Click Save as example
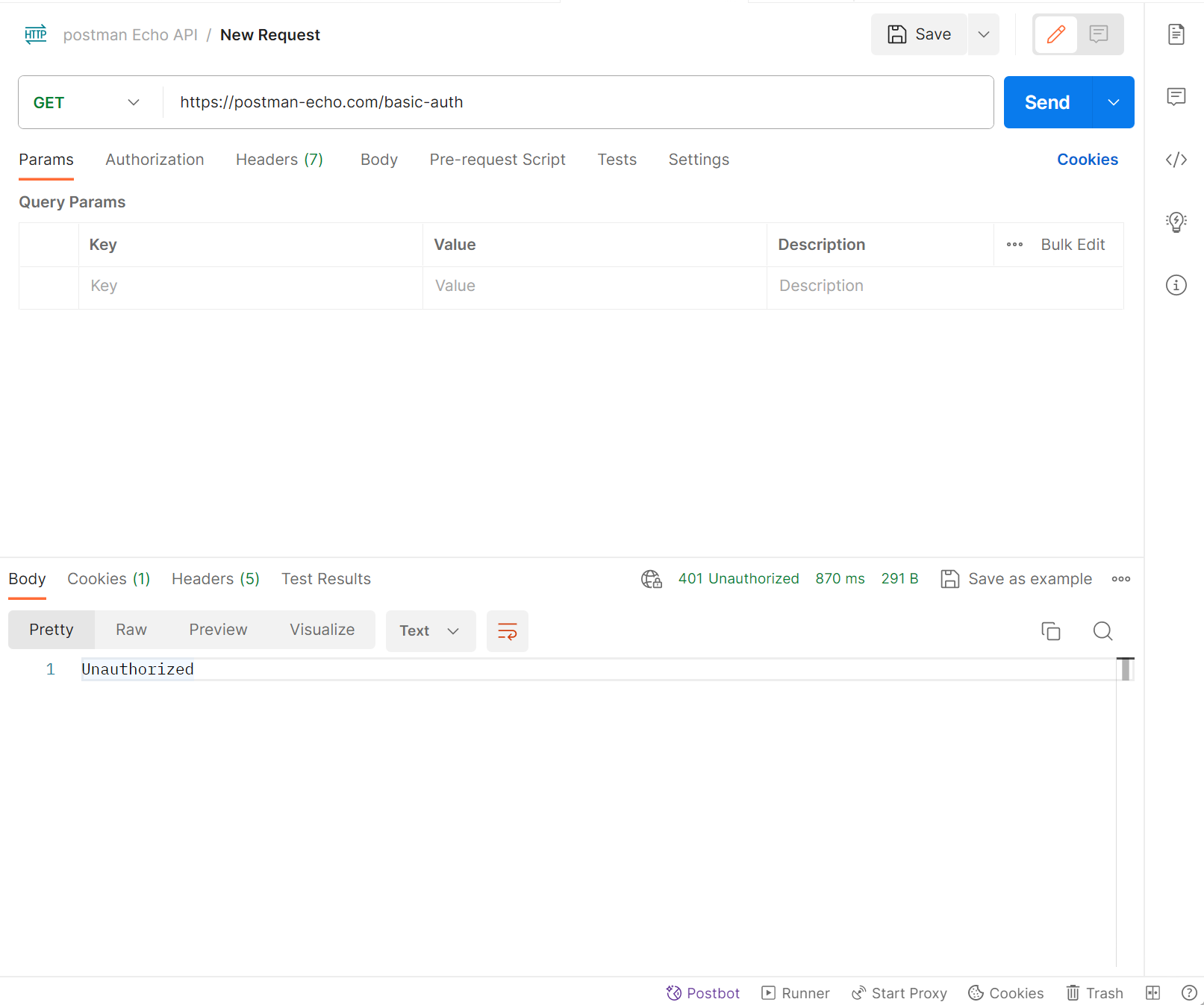This screenshot has height=1005, width=1204. point(1017,579)
